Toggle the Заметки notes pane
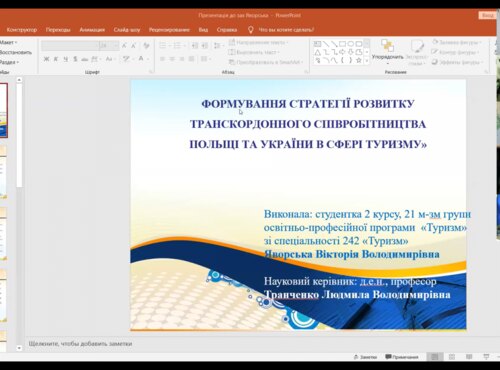 click(x=365, y=357)
